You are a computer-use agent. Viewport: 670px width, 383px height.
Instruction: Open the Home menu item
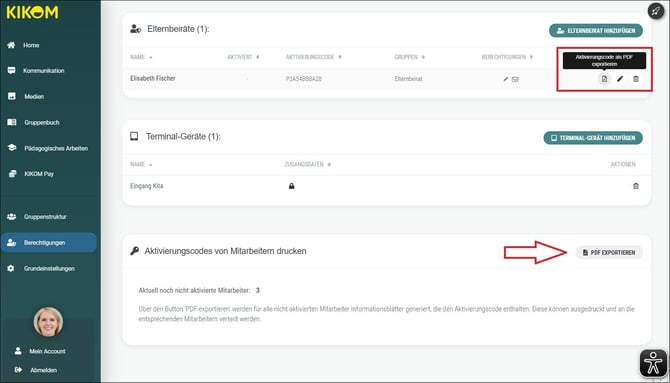point(31,45)
